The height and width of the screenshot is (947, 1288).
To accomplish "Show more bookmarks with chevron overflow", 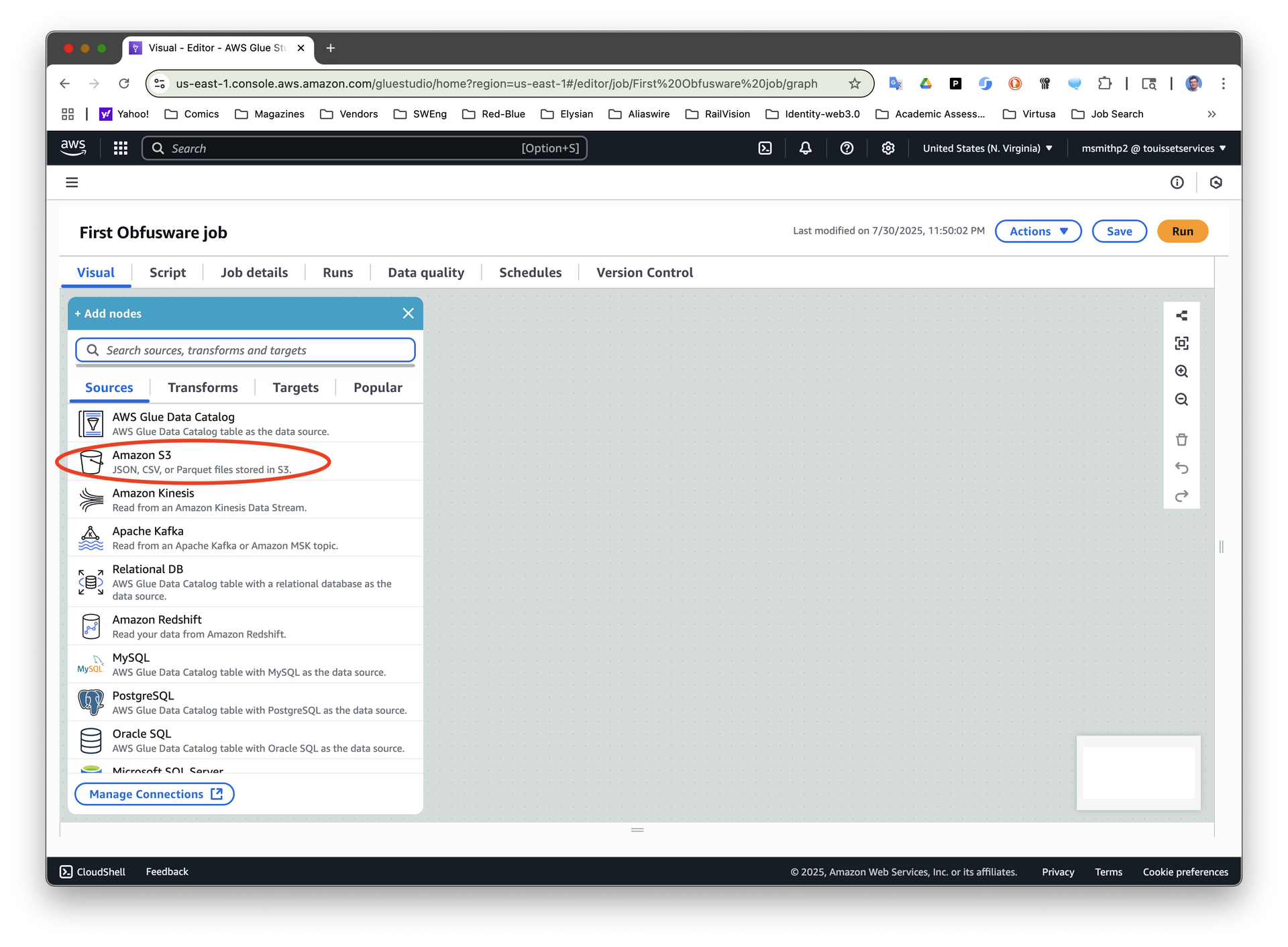I will (x=1212, y=114).
